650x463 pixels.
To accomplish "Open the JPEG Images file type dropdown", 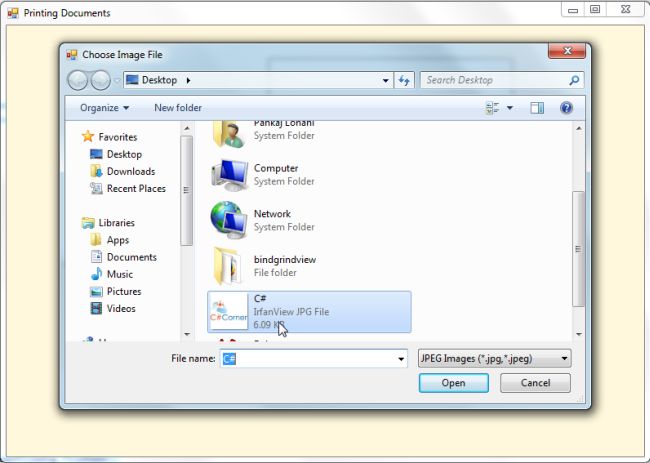I will [494, 359].
